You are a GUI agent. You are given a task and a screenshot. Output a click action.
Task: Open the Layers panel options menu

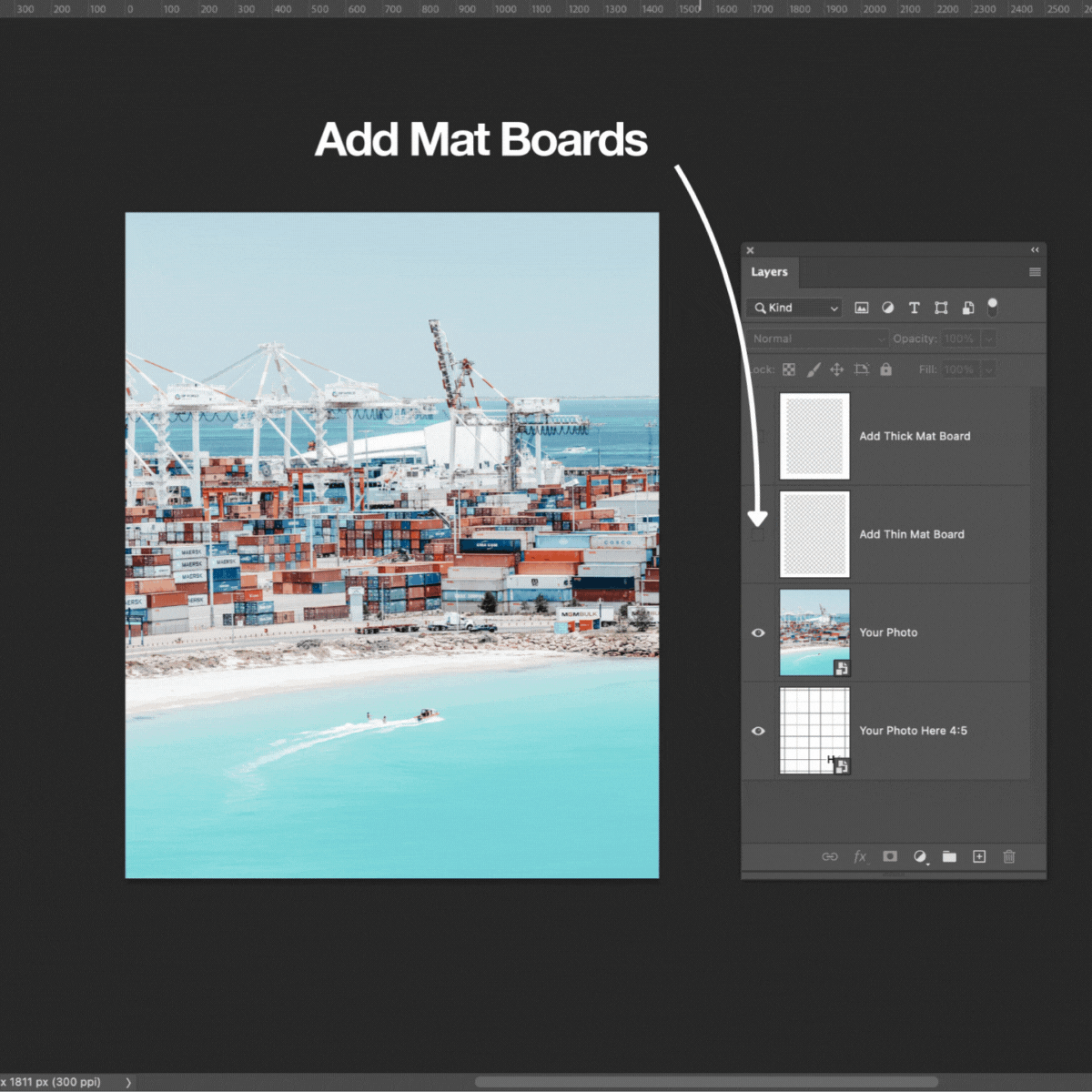point(1035,272)
